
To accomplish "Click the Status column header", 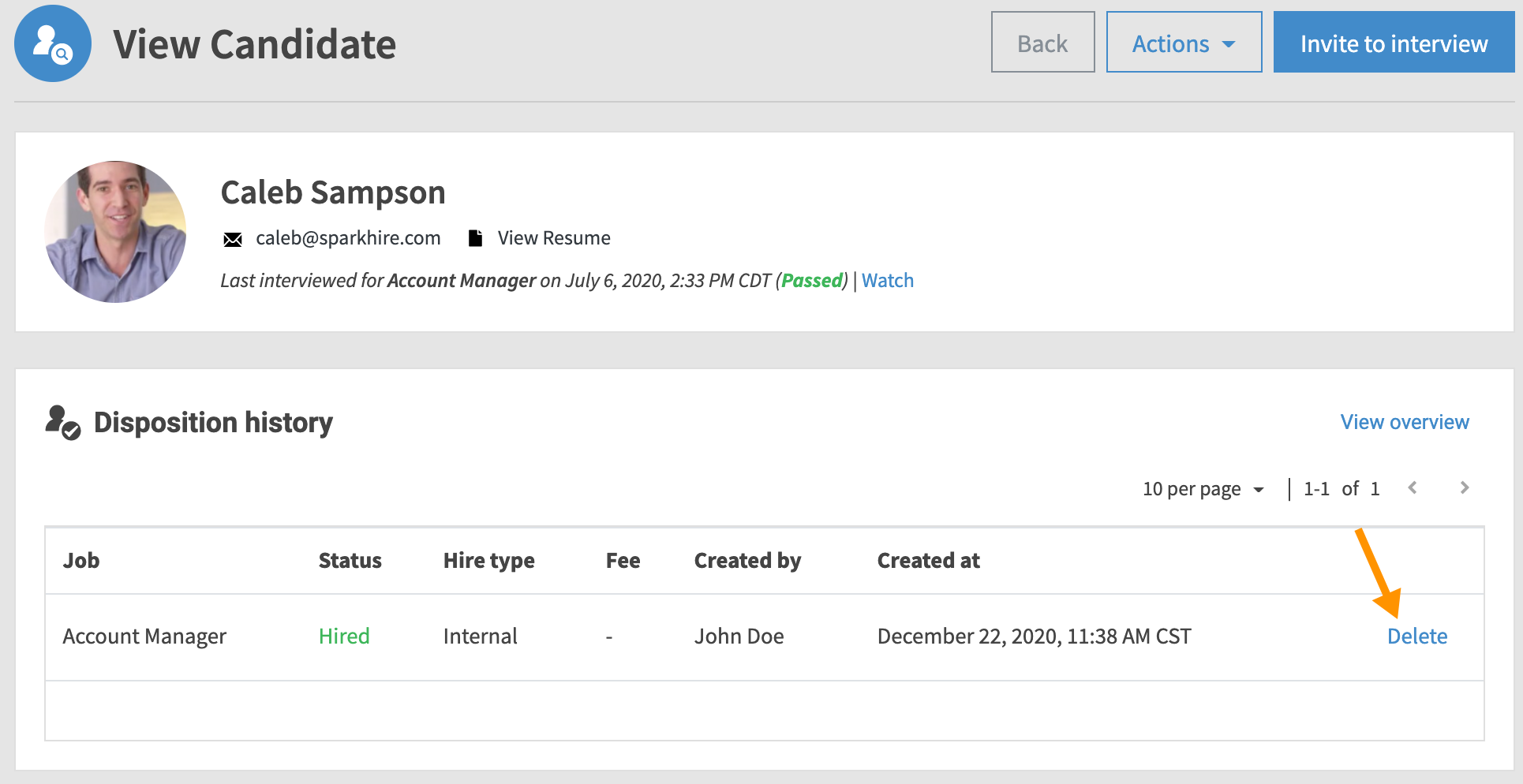I will pos(350,561).
